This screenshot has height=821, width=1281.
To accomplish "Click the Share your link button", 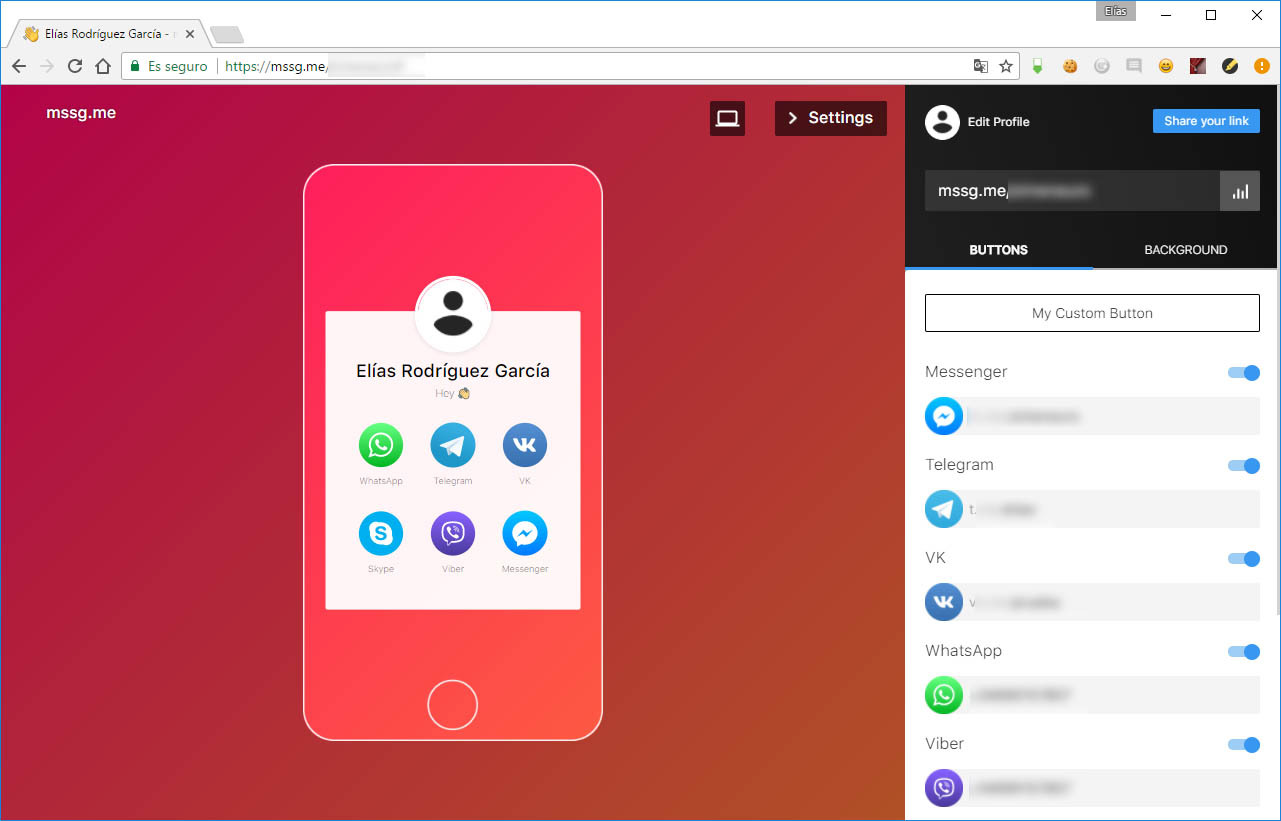I will (x=1206, y=121).
